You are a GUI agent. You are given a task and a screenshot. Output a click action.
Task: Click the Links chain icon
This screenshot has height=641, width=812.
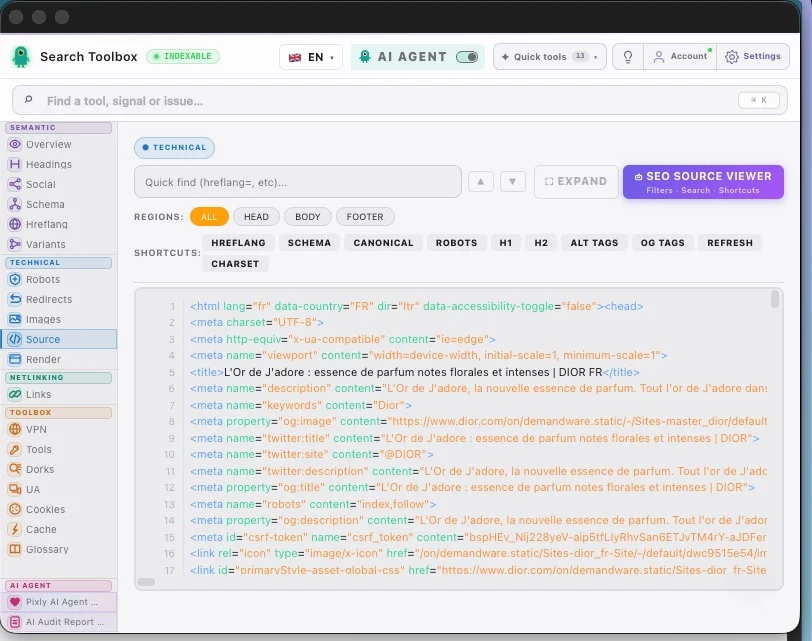15,395
